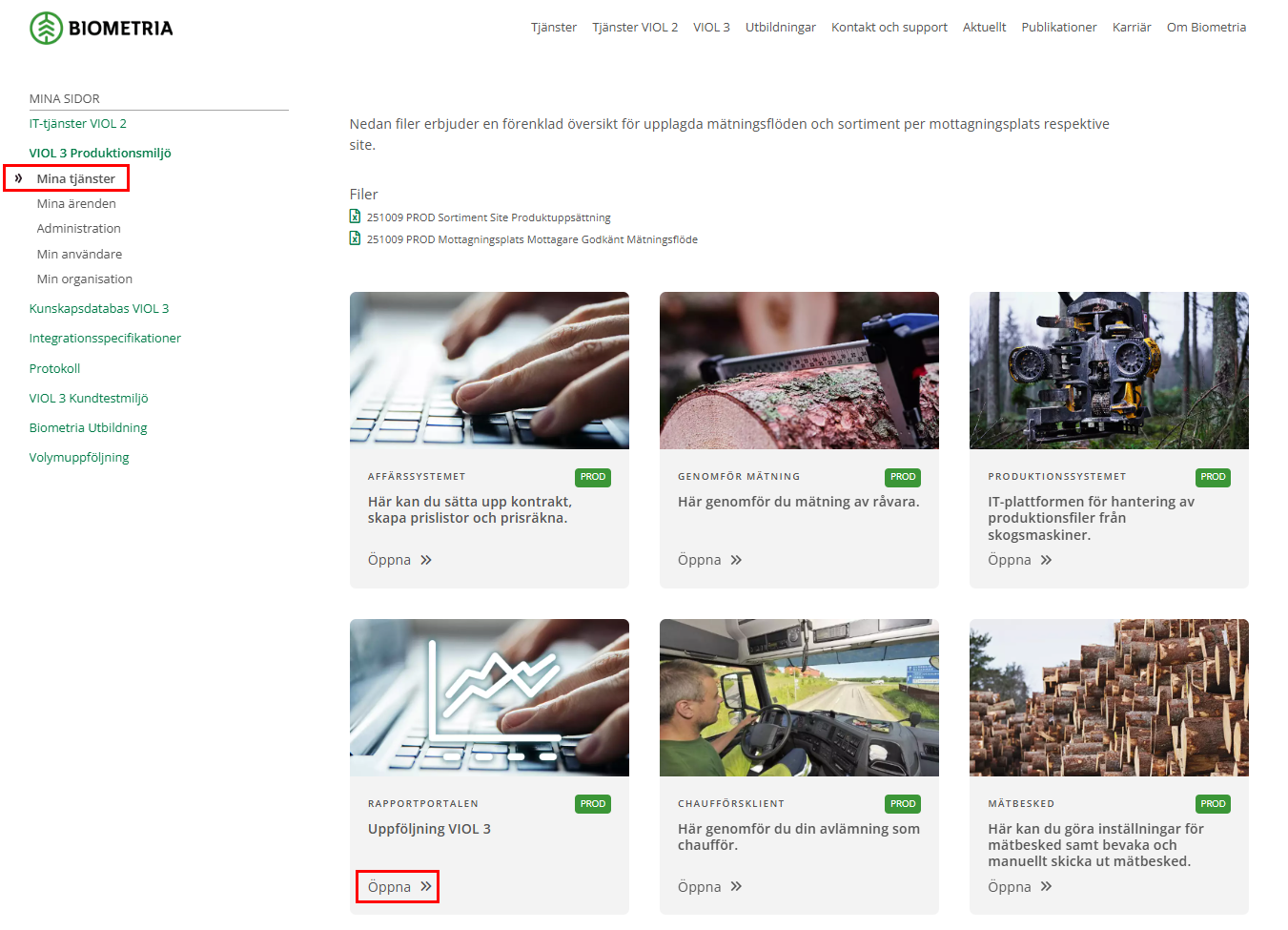Screen dimensions: 1288x930
Task: Click chevron arrow on Genomför mätning Öppna
Action: click(736, 560)
